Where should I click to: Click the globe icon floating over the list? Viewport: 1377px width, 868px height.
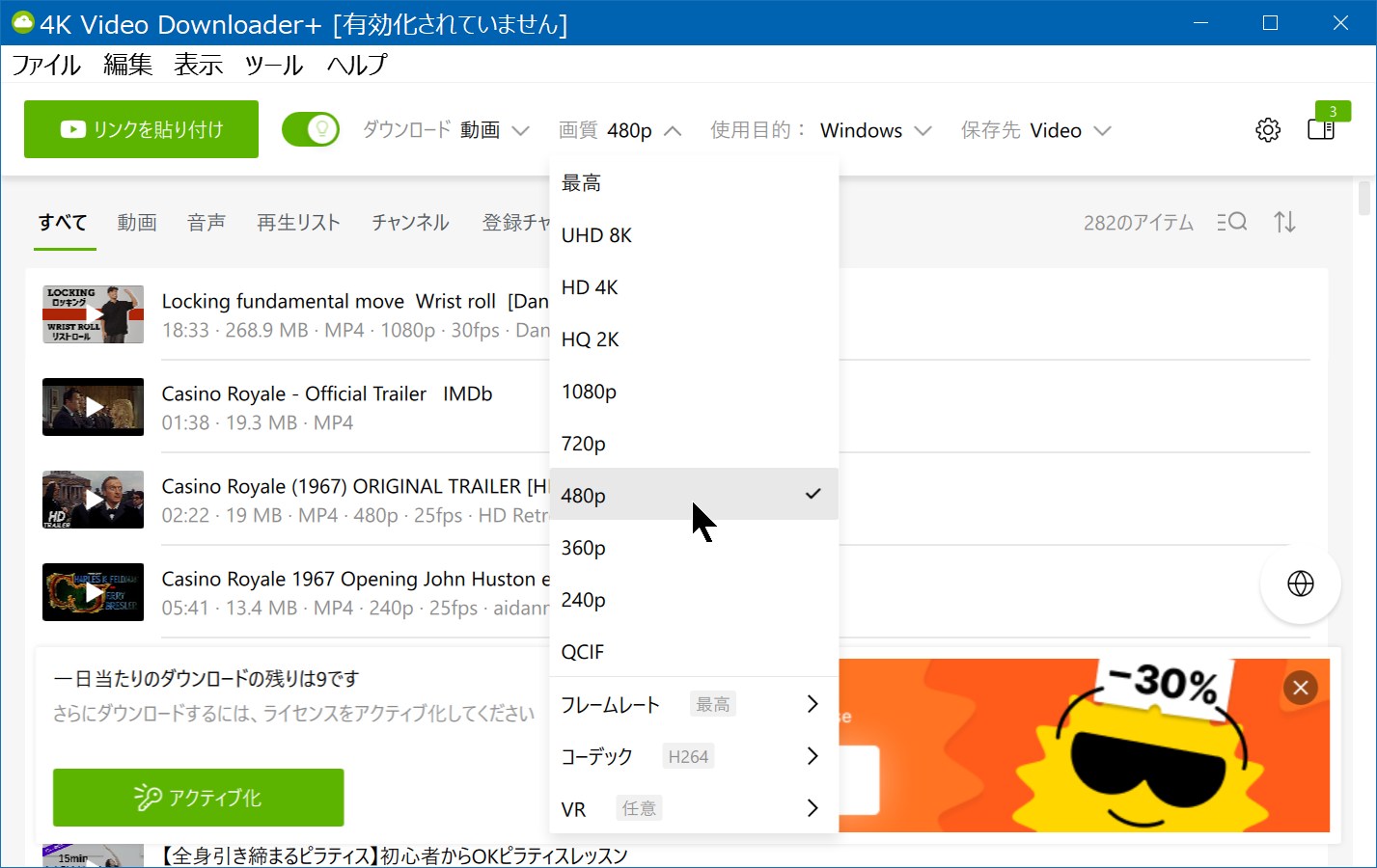1300,583
